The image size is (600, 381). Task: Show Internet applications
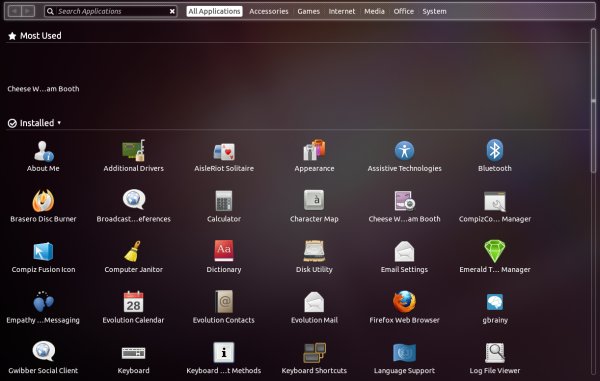pyautogui.click(x=342, y=11)
